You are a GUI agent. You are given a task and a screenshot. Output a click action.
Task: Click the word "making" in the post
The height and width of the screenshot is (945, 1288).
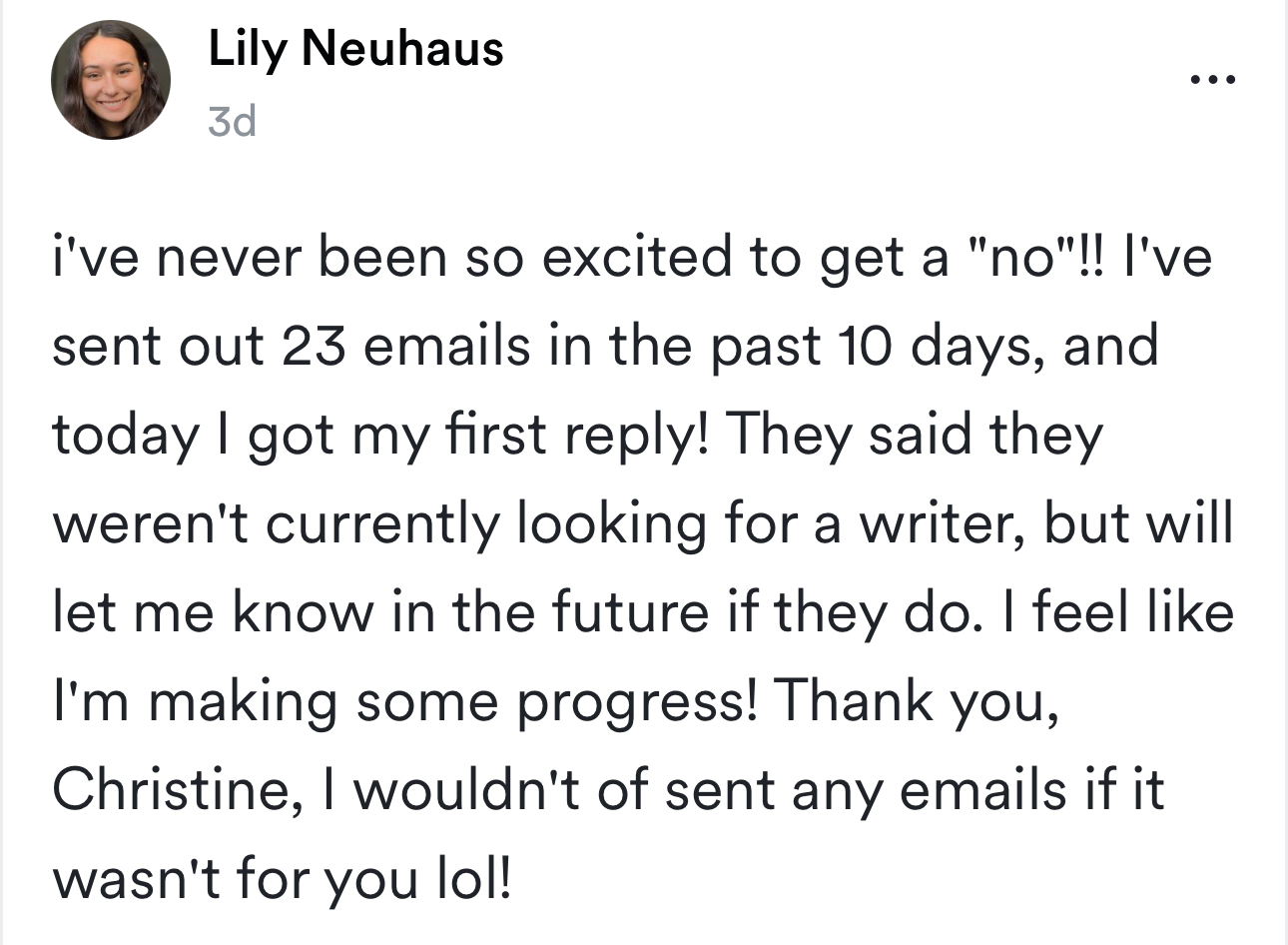245,702
